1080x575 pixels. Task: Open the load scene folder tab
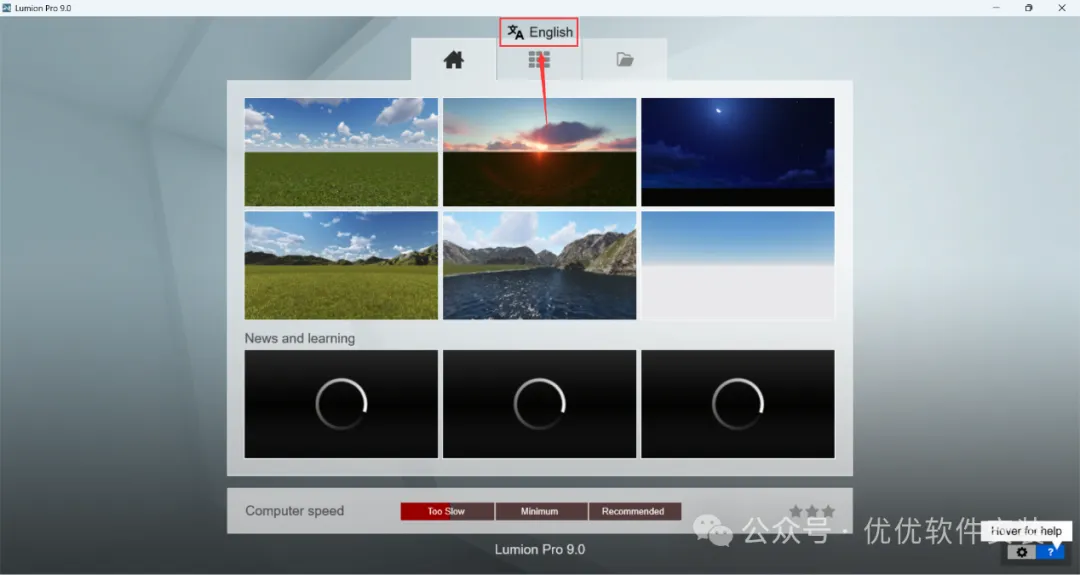[x=625, y=60]
